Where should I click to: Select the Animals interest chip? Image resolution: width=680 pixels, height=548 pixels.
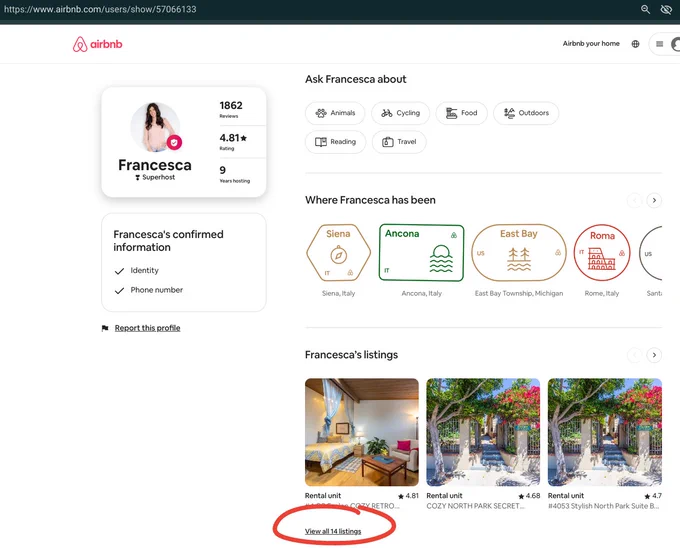(335, 113)
